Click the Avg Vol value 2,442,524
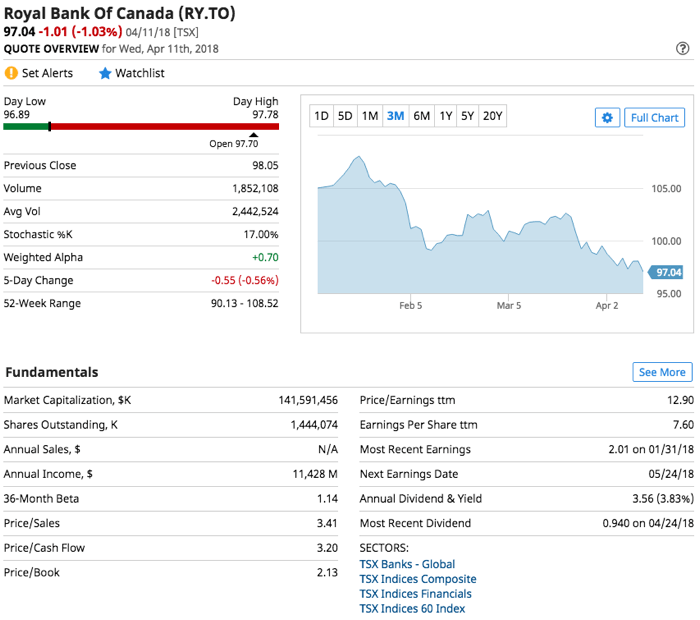700x620 pixels. (255, 212)
